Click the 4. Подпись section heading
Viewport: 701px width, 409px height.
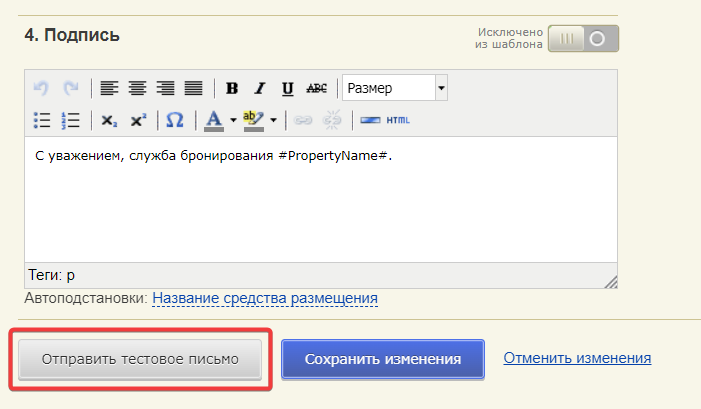(x=72, y=35)
